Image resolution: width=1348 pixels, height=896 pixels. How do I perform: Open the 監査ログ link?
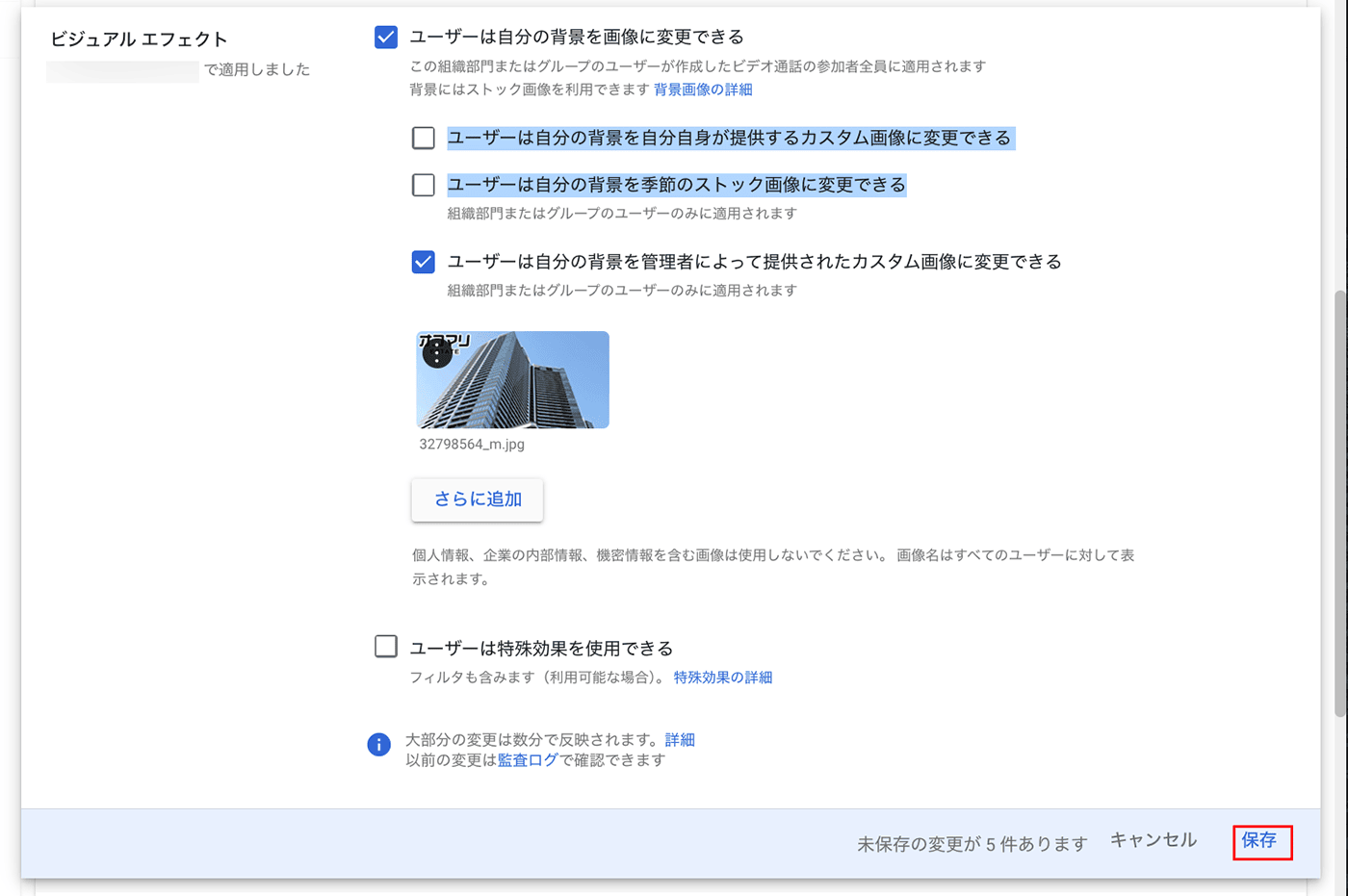[x=528, y=760]
